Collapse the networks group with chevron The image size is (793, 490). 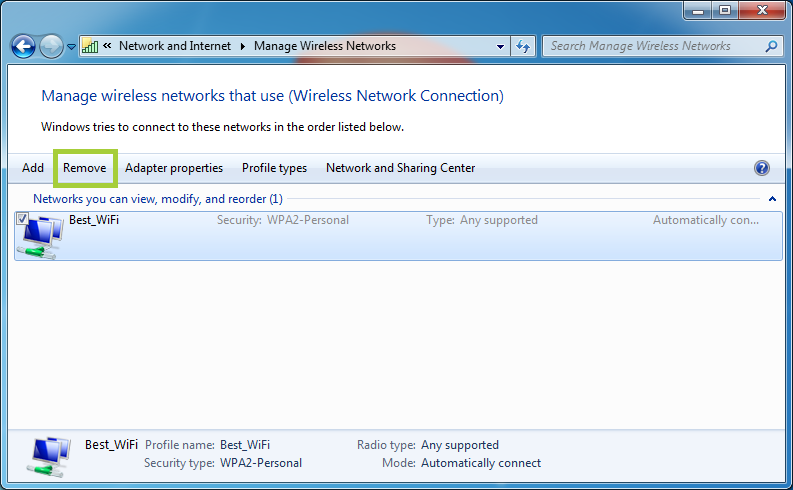[772, 199]
